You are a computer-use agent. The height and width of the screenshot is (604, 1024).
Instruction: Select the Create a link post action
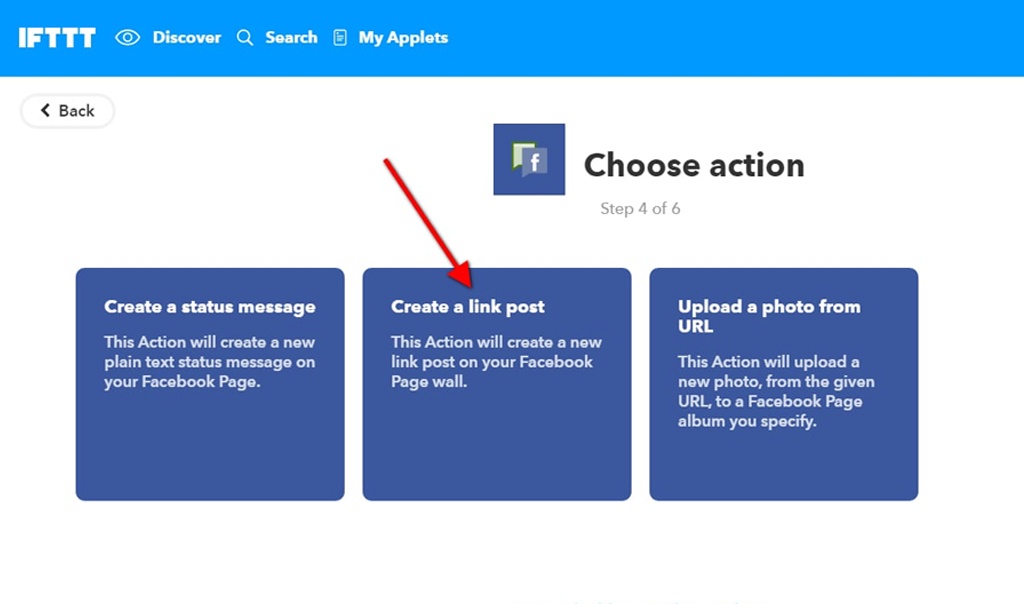point(496,384)
